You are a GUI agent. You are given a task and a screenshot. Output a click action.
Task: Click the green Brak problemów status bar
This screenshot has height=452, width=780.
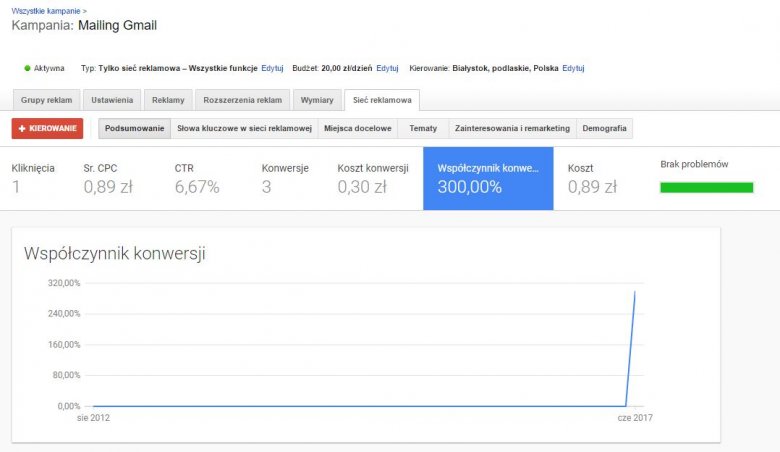tap(706, 187)
